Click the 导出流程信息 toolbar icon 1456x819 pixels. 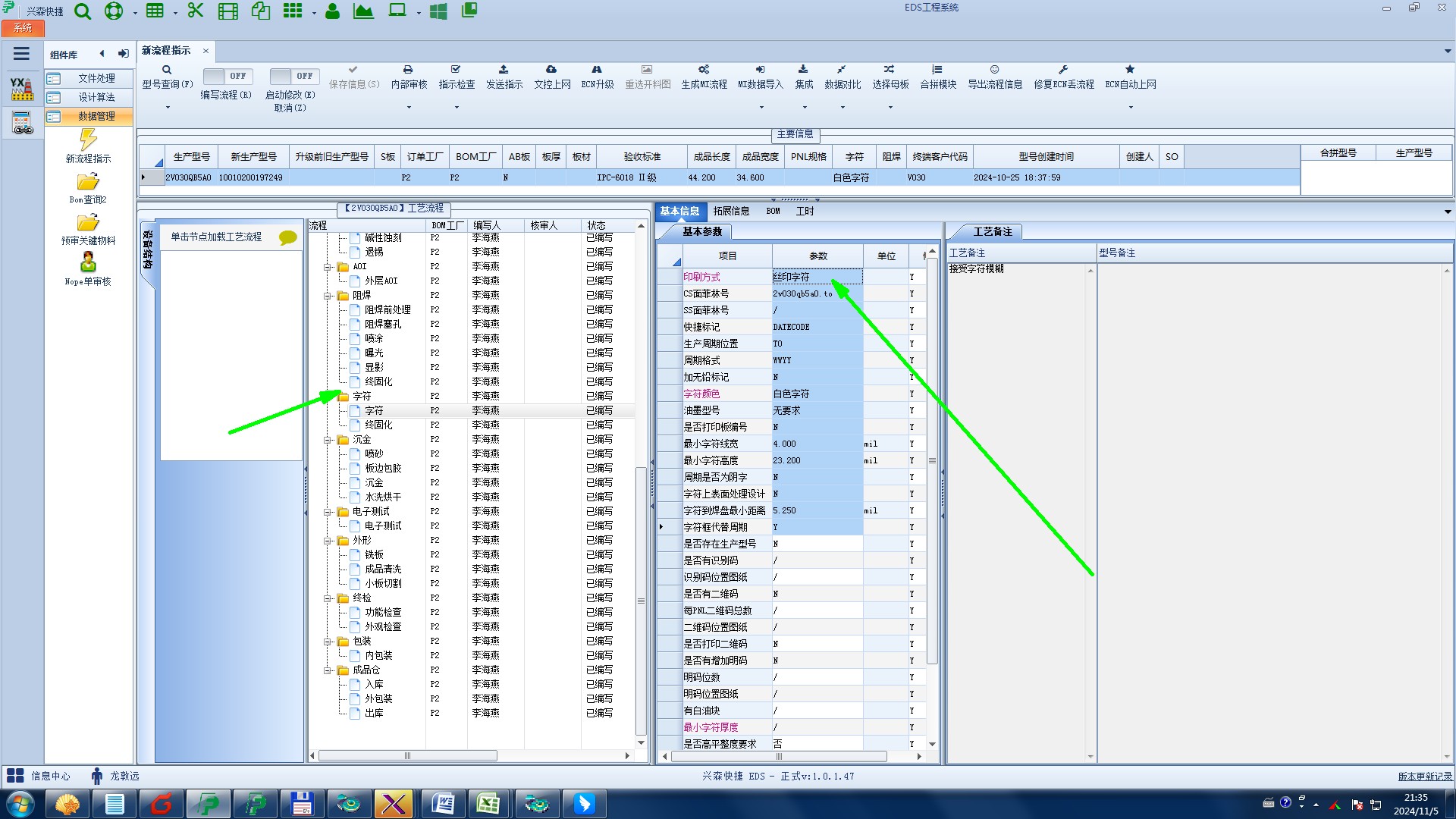pos(994,70)
